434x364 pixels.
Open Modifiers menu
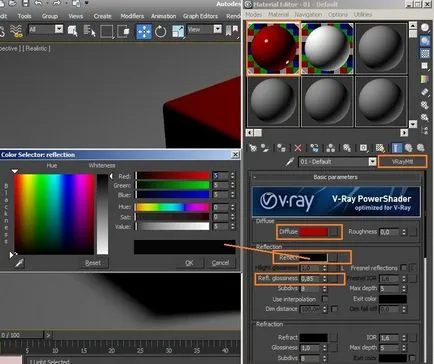132,16
